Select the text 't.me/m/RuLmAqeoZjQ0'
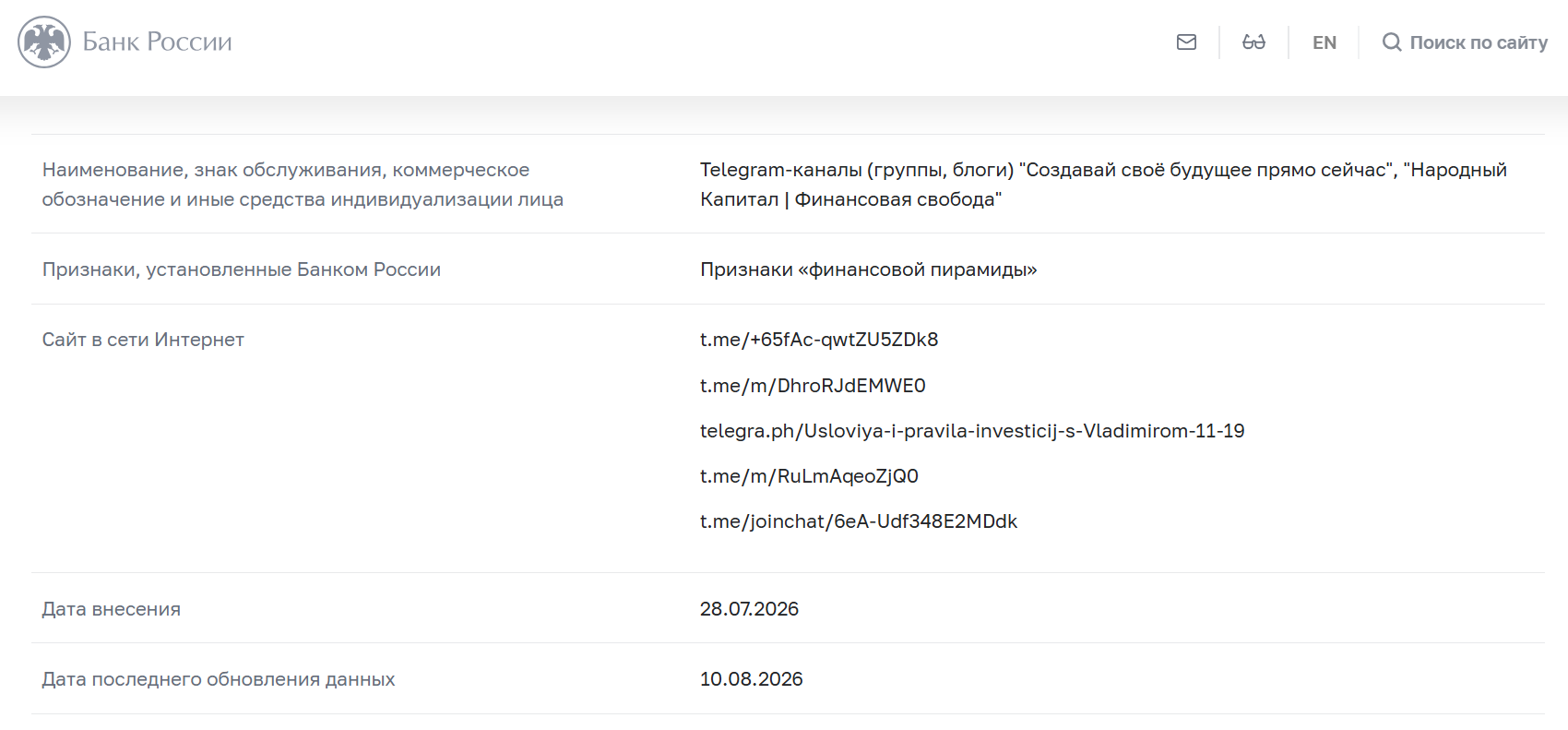Image resolution: width=1568 pixels, height=730 pixels. [809, 476]
